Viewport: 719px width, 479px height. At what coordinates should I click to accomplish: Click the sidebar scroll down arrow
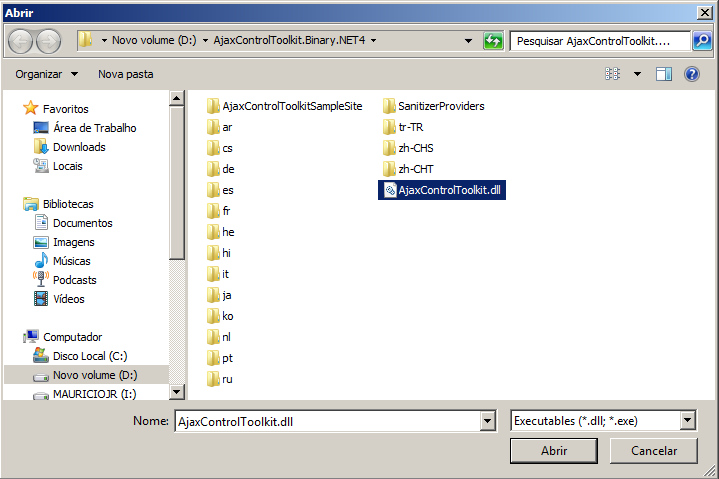(177, 391)
